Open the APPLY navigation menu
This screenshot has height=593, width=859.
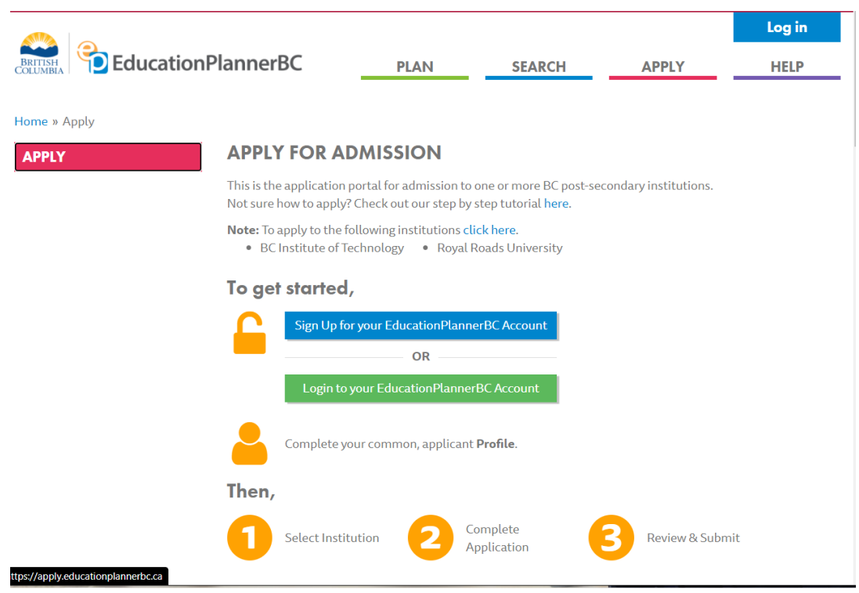(662, 67)
